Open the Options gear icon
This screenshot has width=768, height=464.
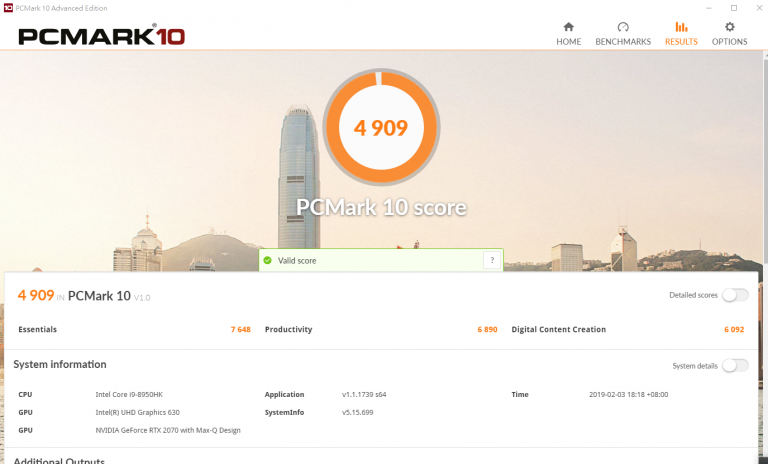coord(729,27)
